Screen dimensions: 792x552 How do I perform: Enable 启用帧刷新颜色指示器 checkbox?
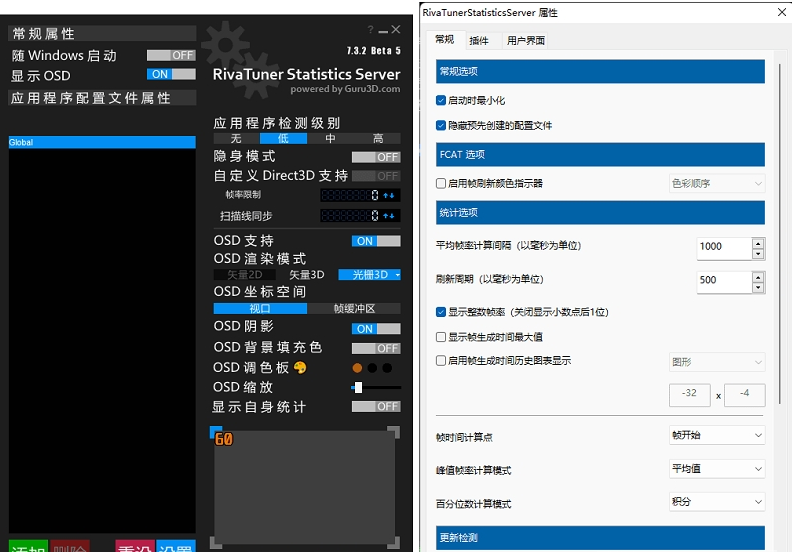[441, 183]
